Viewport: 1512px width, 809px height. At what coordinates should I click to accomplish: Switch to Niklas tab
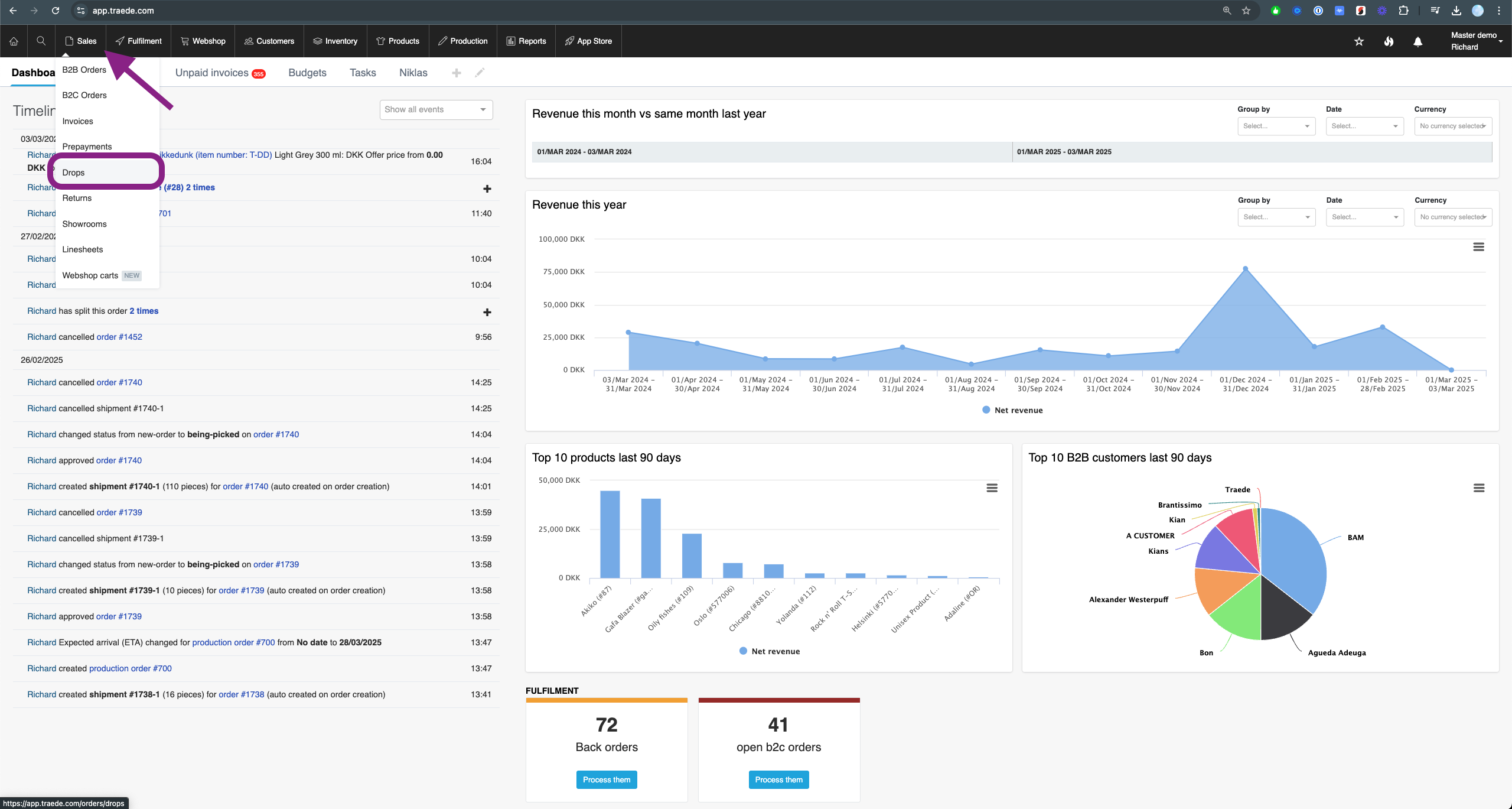click(413, 73)
